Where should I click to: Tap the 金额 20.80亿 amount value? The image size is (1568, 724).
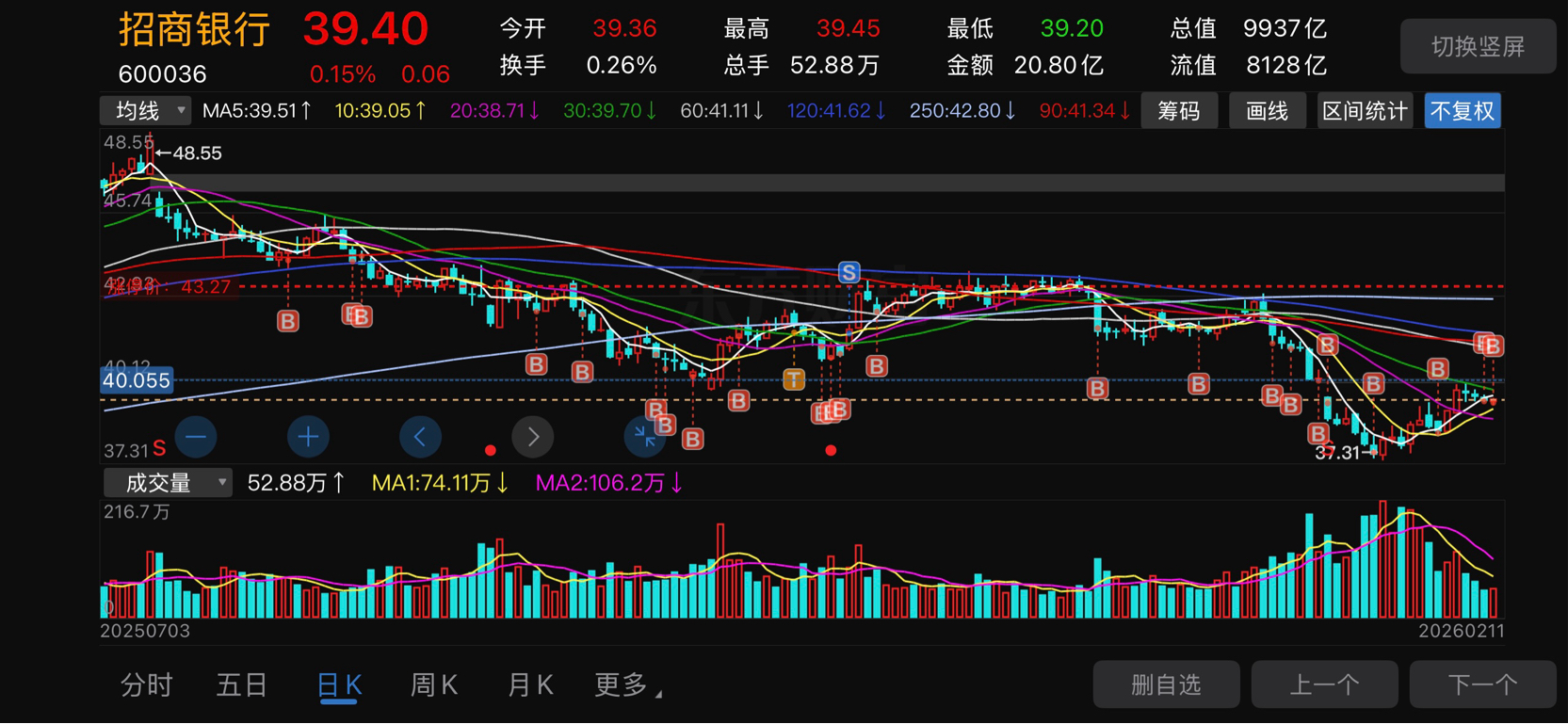(x=1025, y=66)
